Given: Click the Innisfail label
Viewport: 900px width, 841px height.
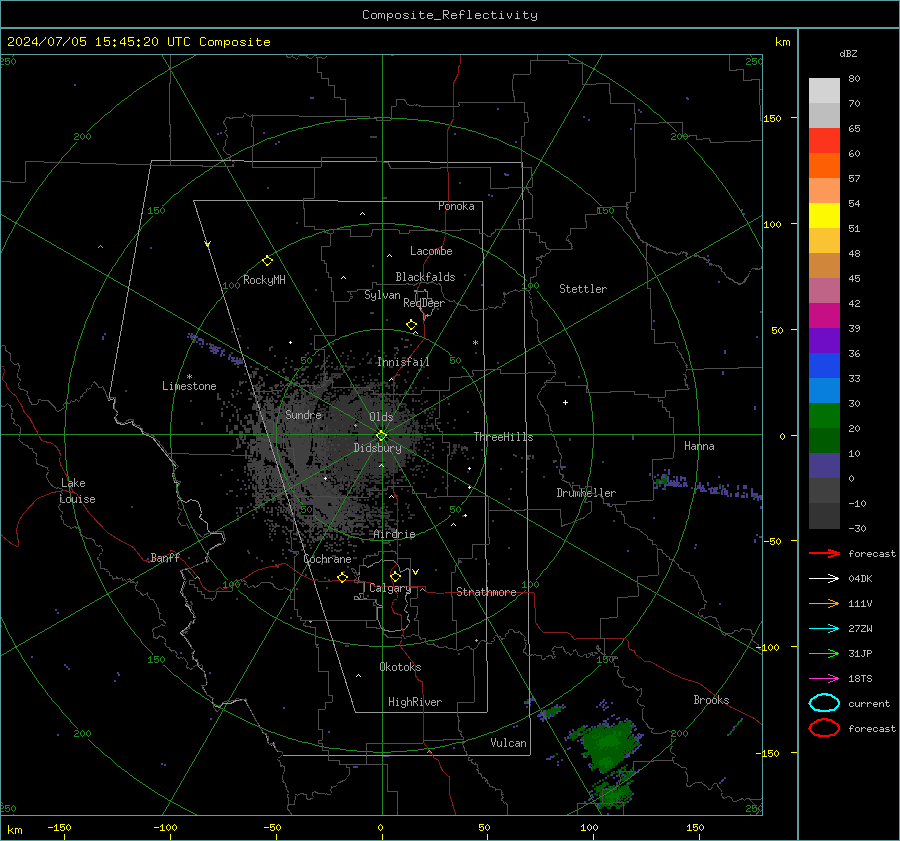Looking at the screenshot, I should coord(403,362).
